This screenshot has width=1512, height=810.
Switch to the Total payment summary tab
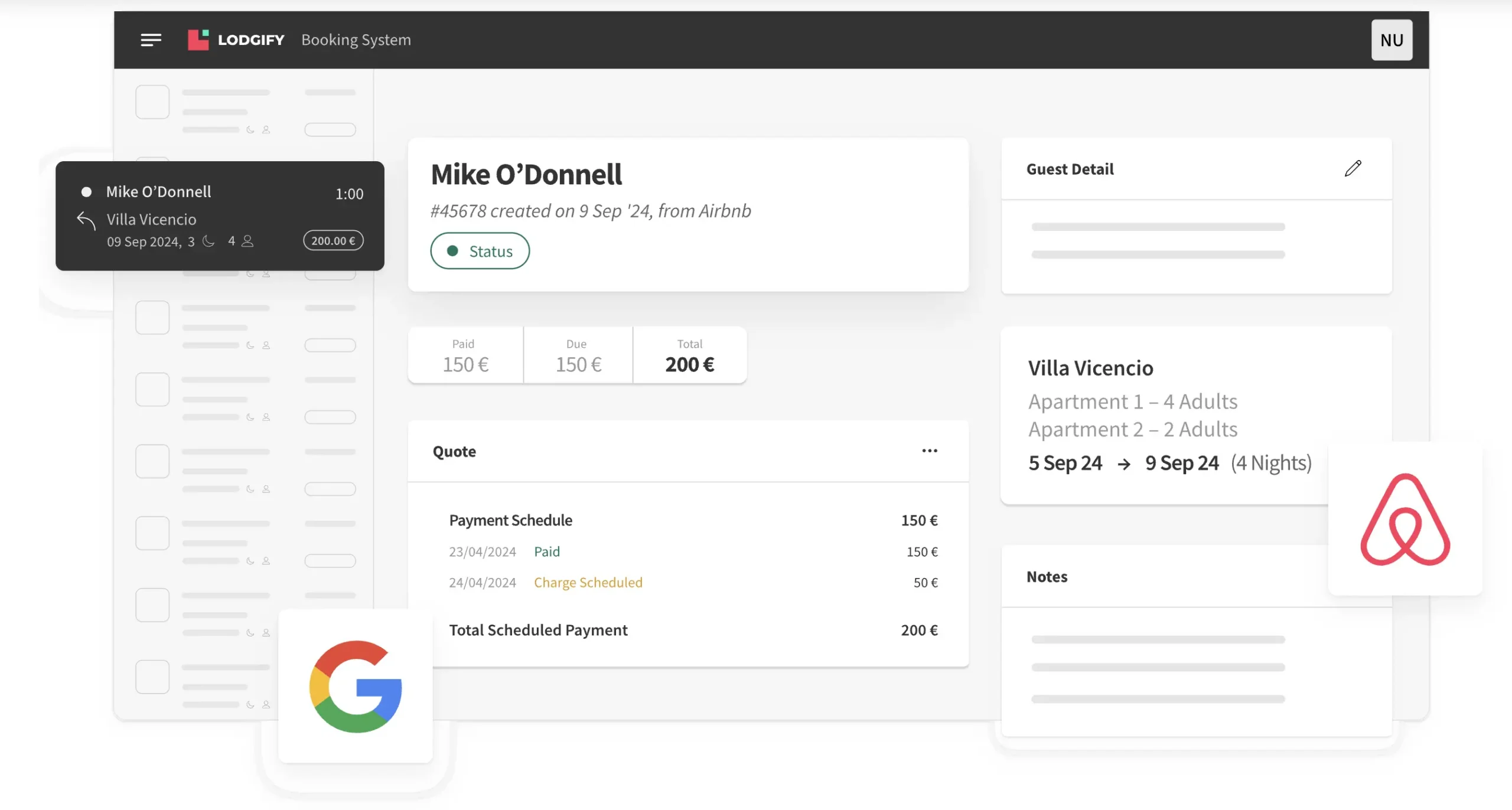pyautogui.click(x=689, y=355)
